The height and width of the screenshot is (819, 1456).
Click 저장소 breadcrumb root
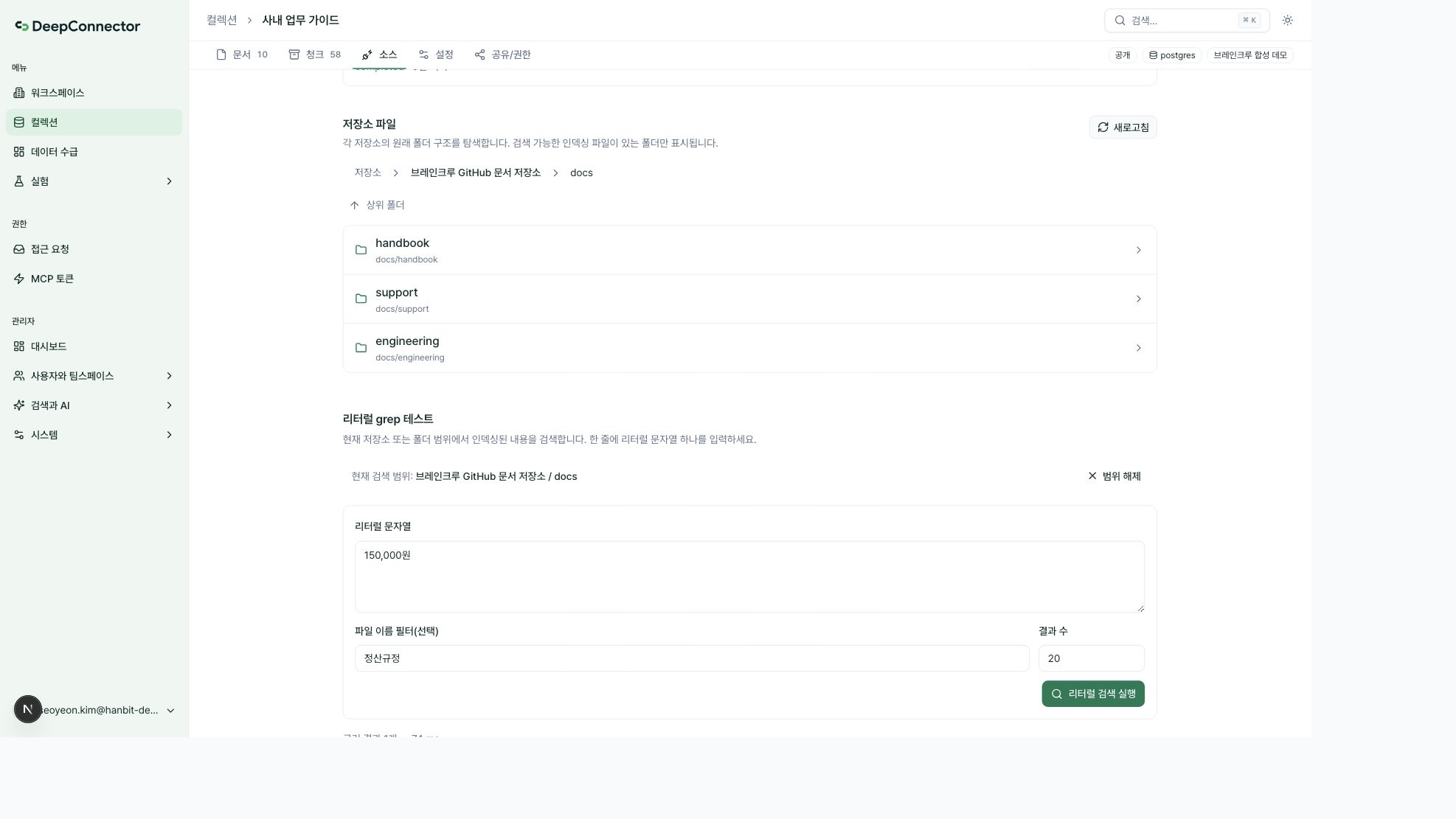click(x=367, y=172)
